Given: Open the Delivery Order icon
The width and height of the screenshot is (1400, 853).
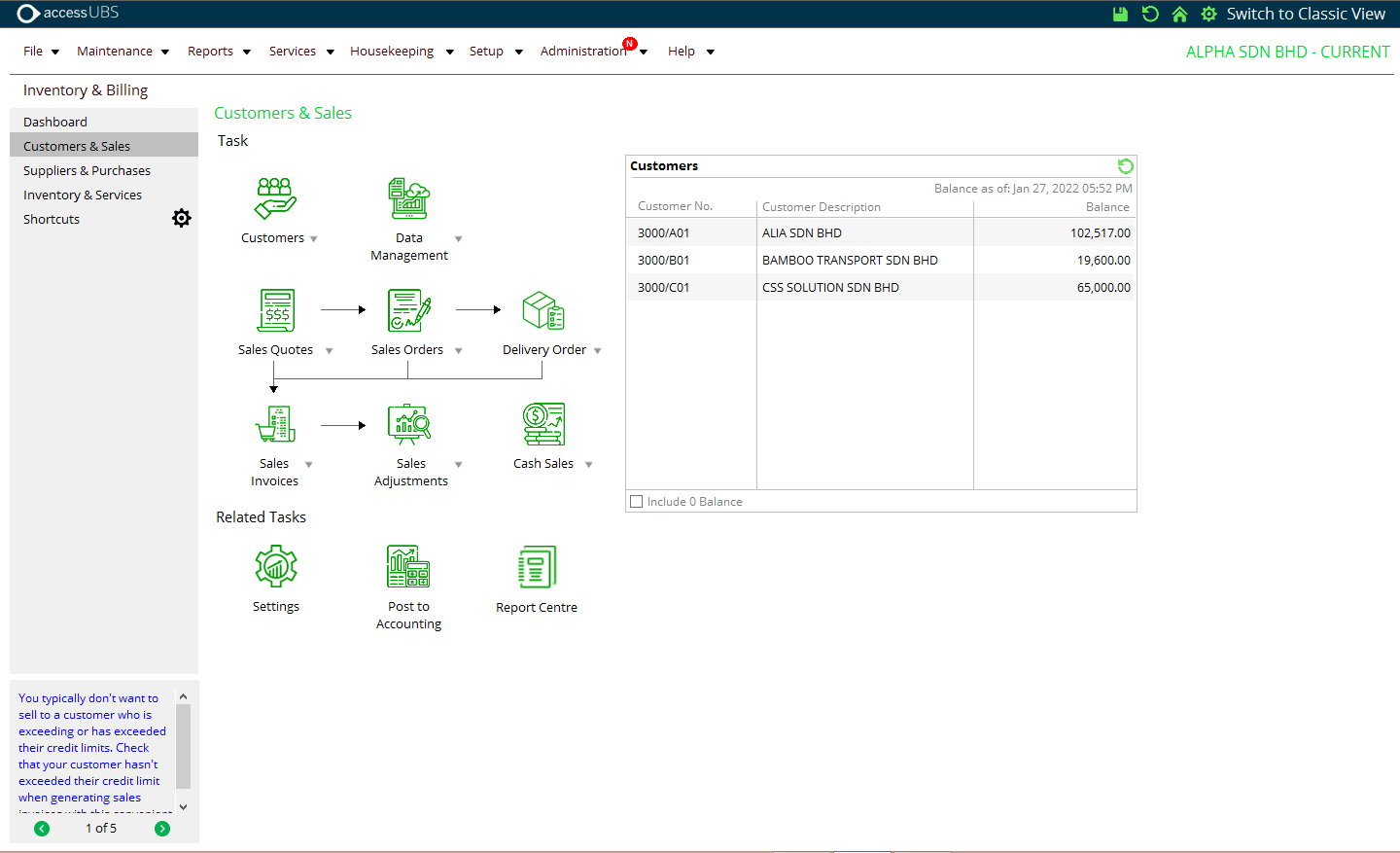Looking at the screenshot, I should (x=542, y=310).
